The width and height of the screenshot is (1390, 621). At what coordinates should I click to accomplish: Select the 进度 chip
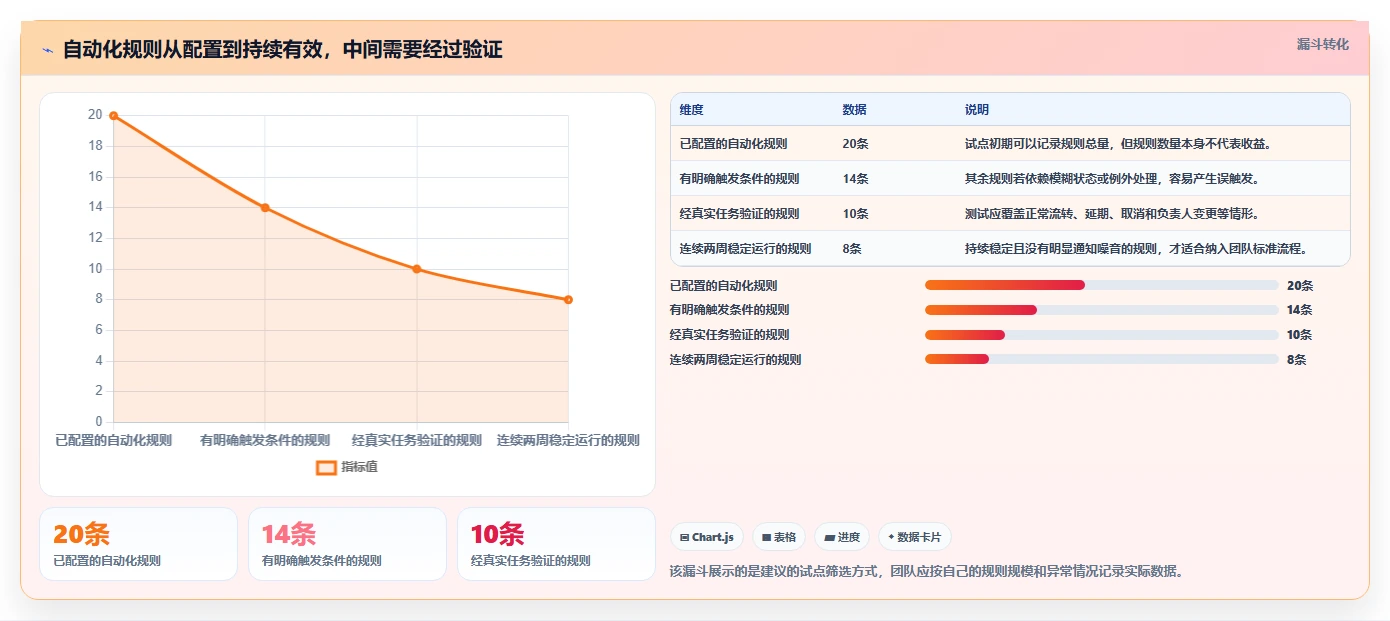(x=842, y=537)
